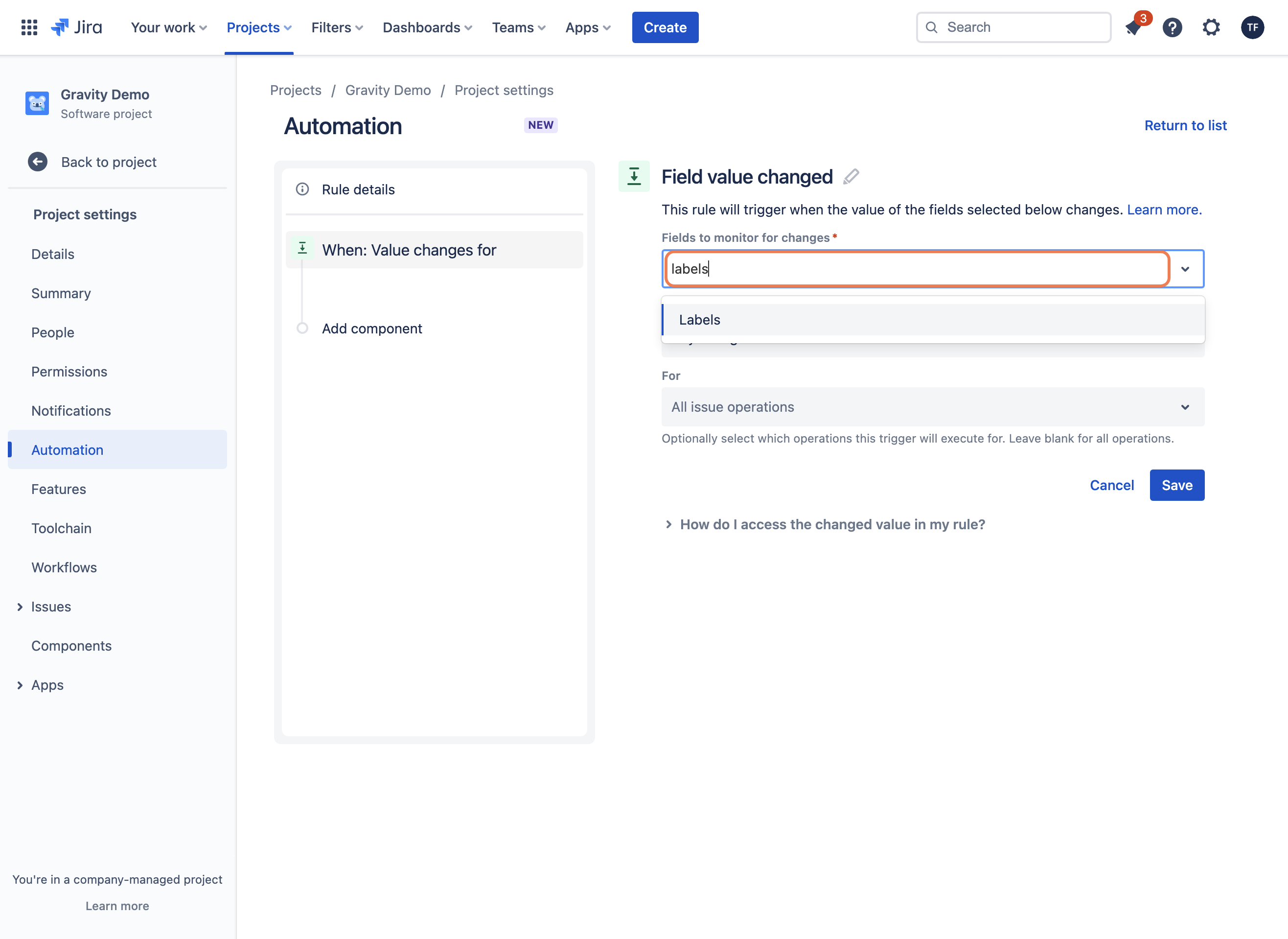
Task: Click the Return to list link
Action: point(1185,125)
